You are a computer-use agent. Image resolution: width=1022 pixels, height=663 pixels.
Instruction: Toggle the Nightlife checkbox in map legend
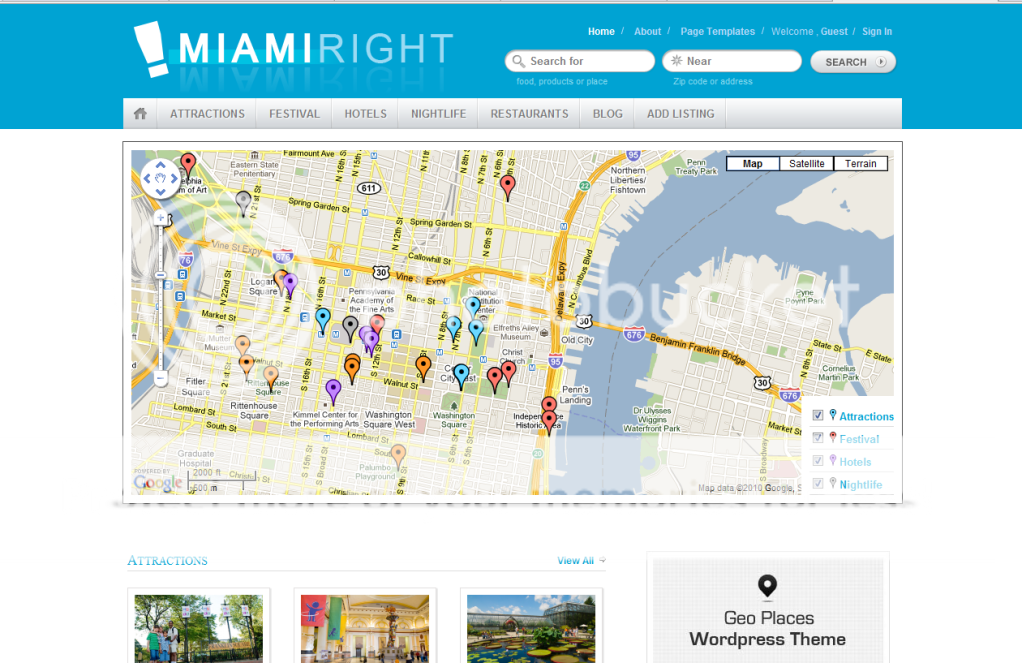click(818, 484)
